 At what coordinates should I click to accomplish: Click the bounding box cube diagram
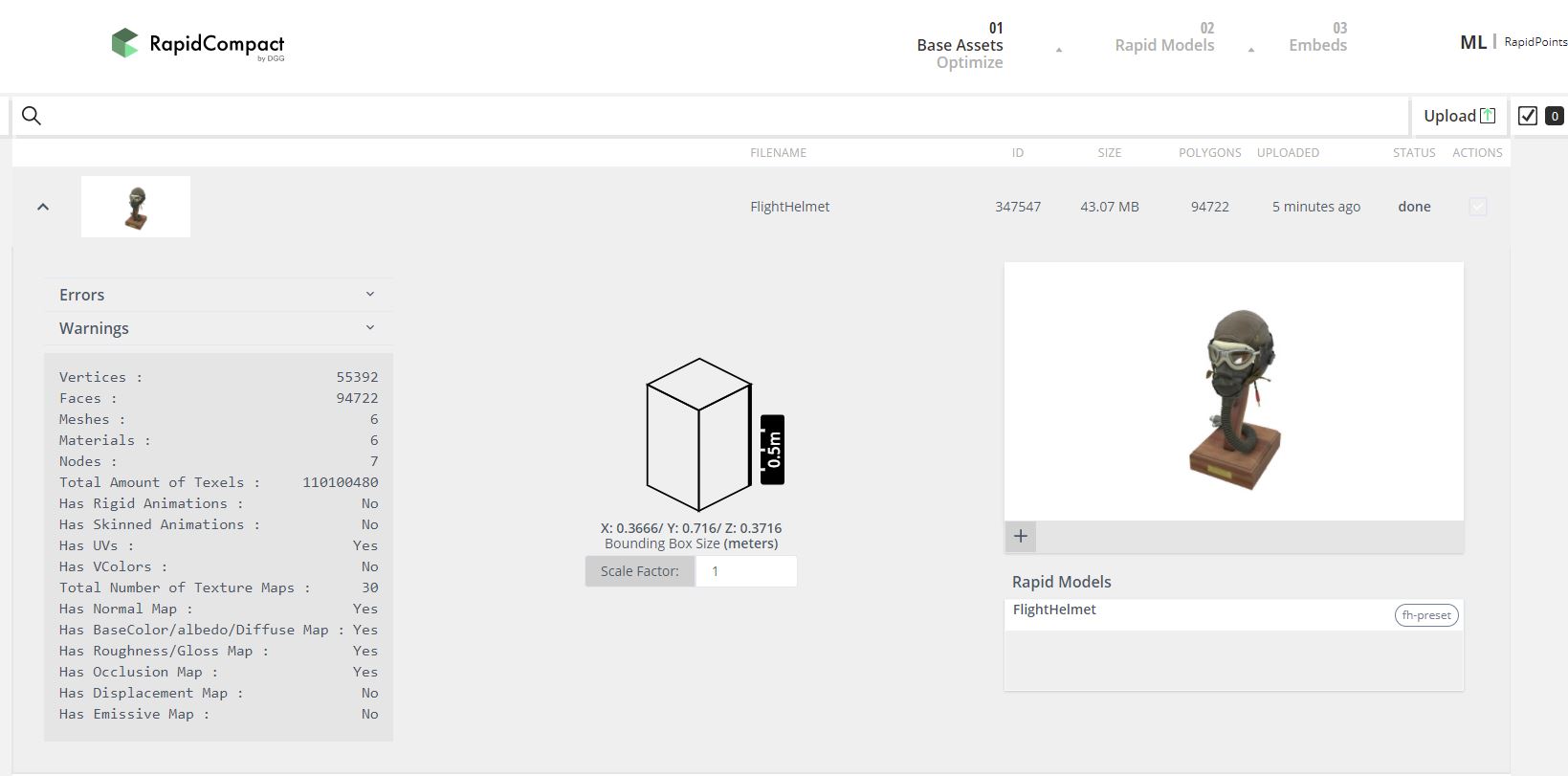(698, 434)
